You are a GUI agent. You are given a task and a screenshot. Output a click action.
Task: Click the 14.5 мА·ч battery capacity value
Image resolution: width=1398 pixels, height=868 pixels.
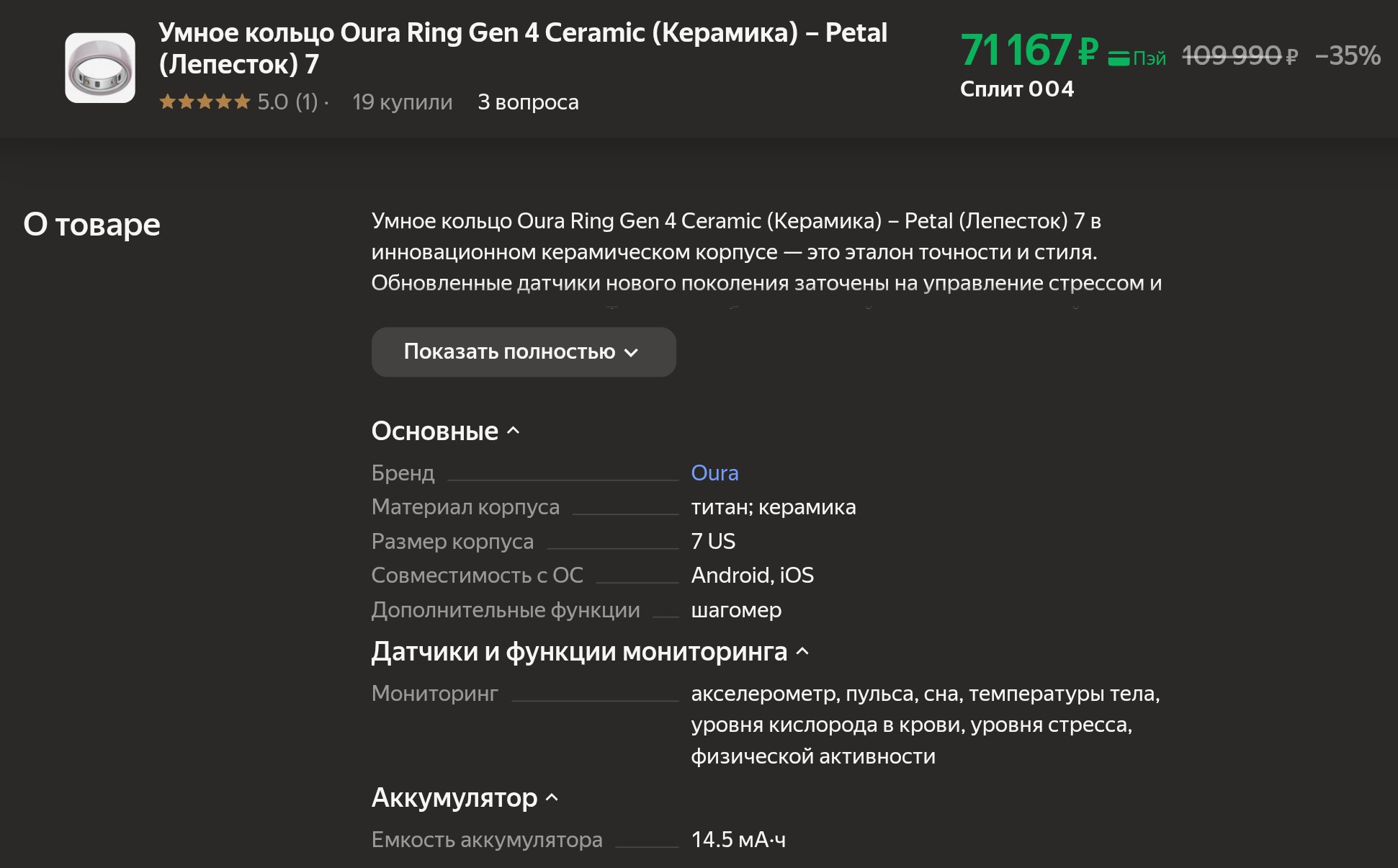point(738,839)
